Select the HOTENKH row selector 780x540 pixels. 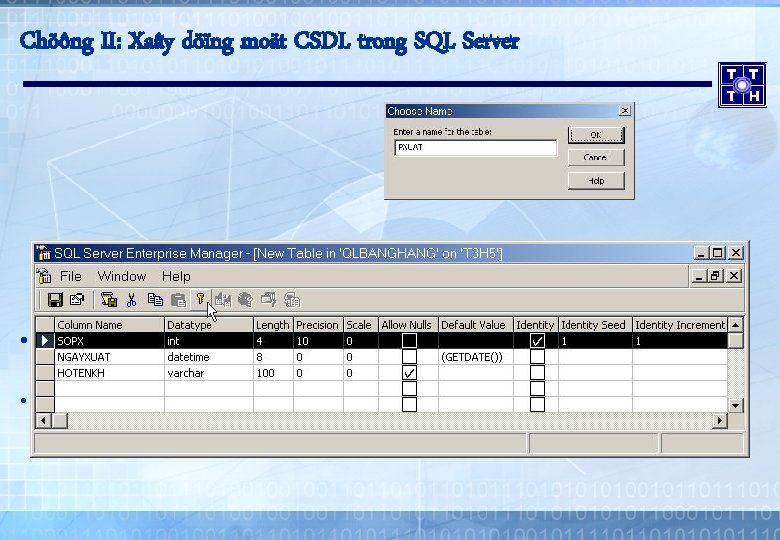(x=45, y=372)
